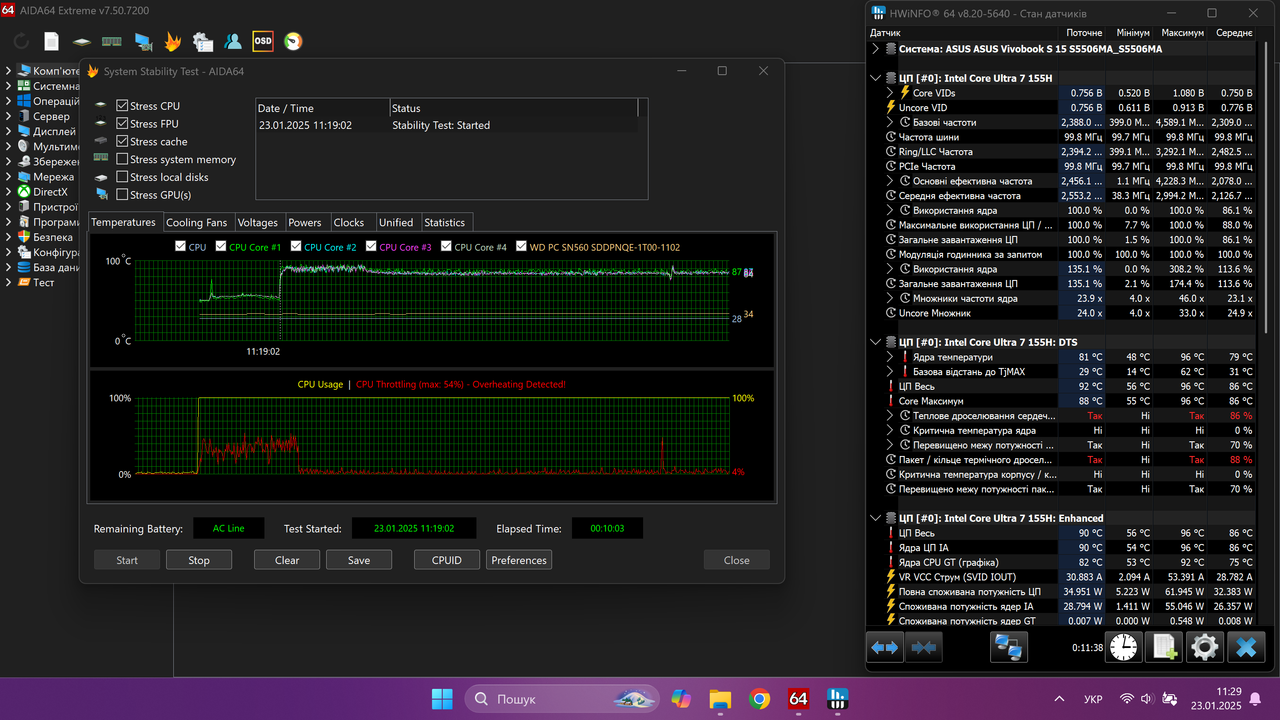Switch to the Voltages tab

point(258,222)
